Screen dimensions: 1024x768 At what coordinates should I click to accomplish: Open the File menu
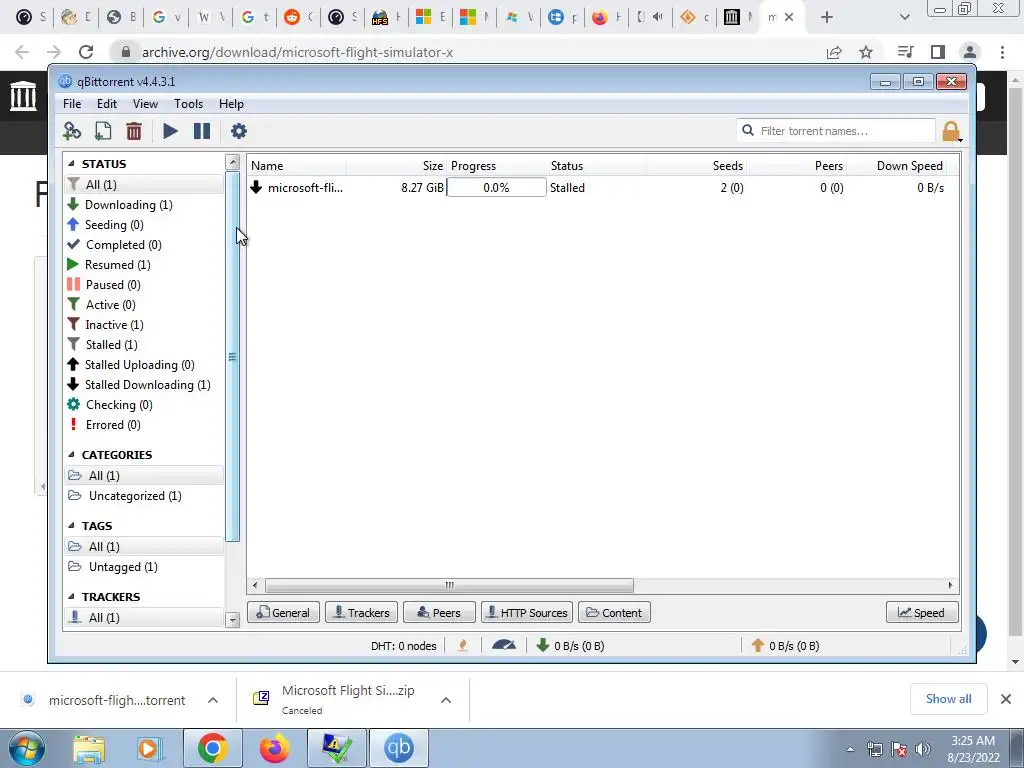[72, 104]
